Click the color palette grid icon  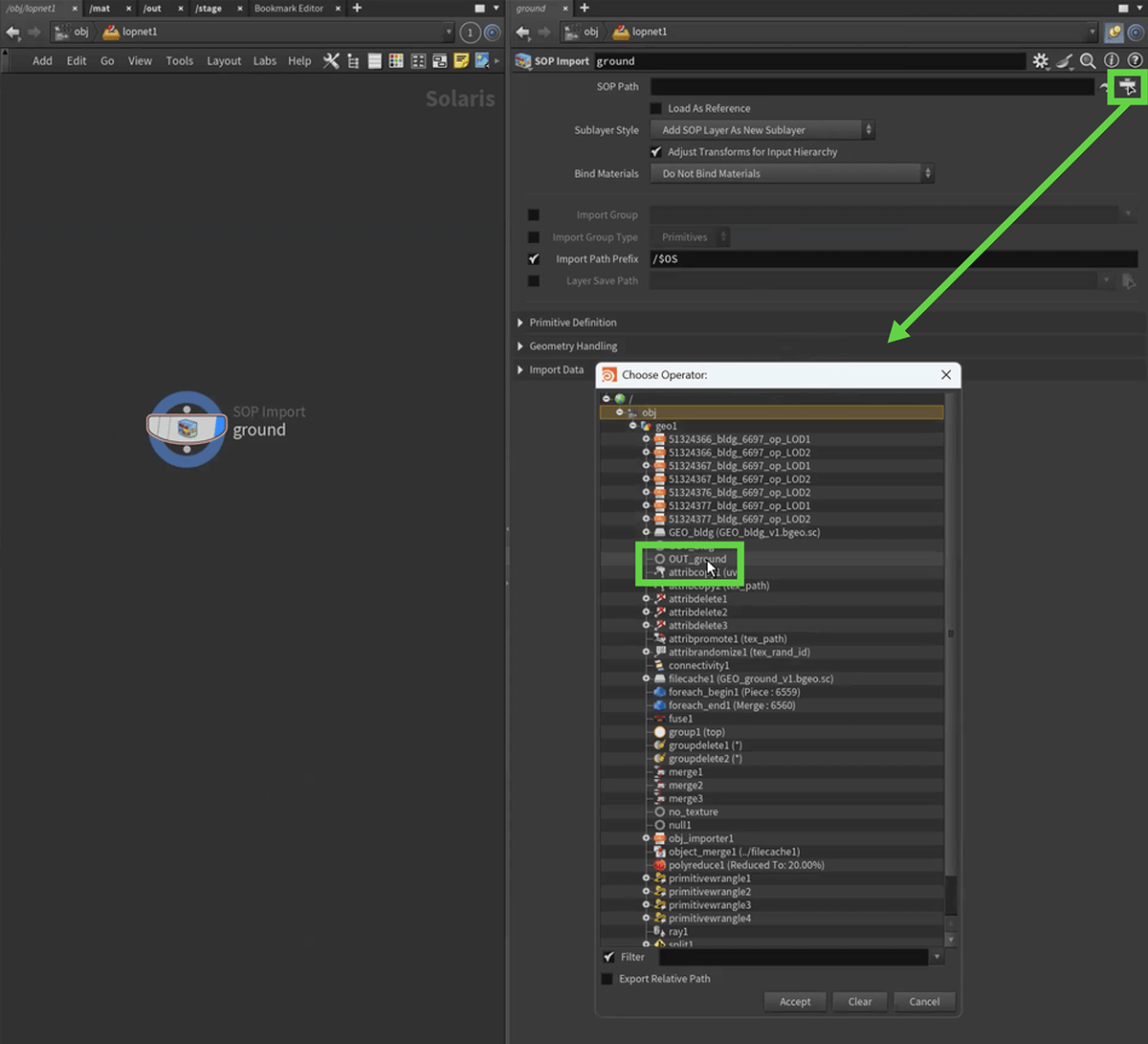(396, 61)
